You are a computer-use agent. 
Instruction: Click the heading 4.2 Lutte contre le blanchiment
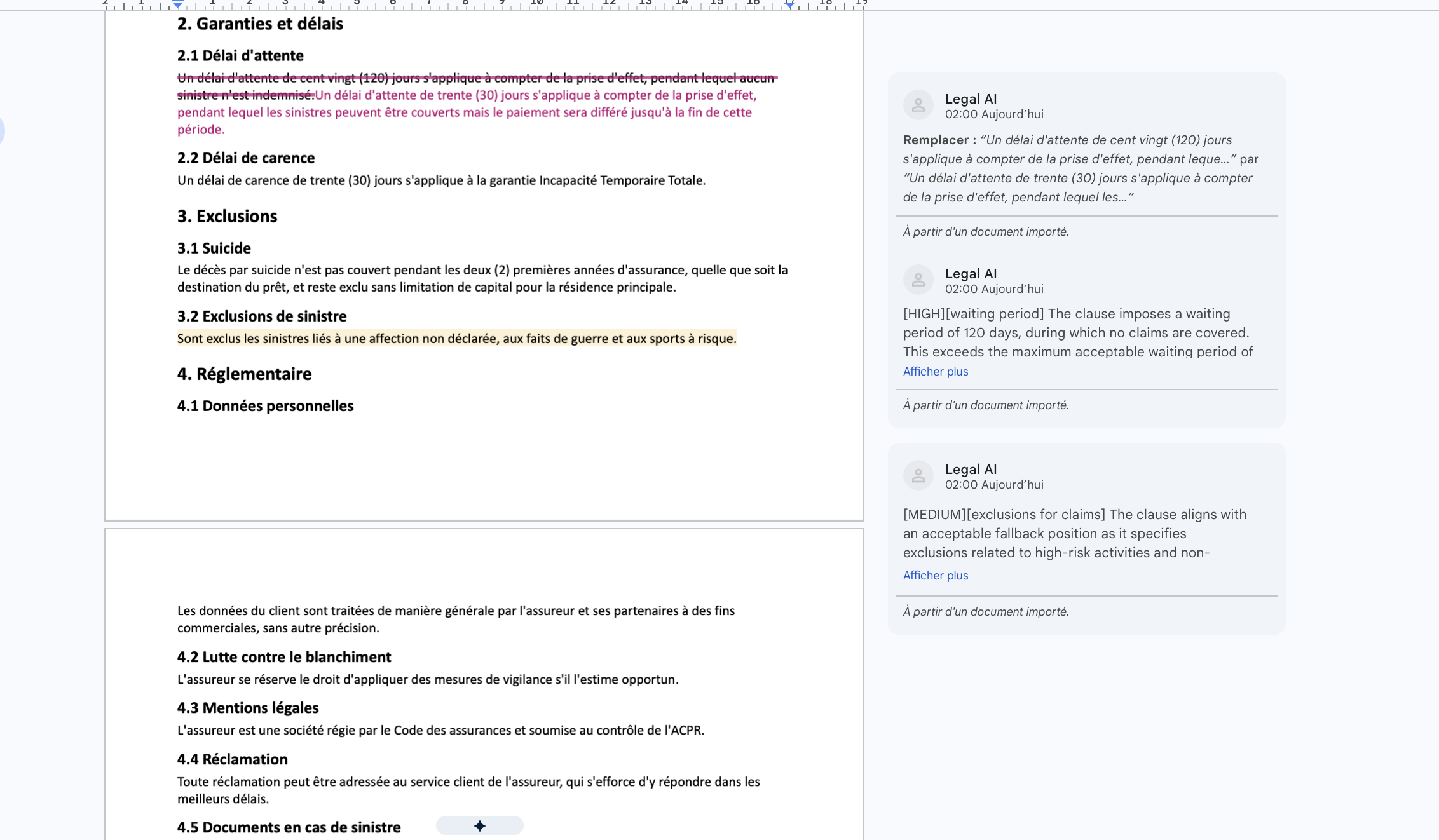284,657
